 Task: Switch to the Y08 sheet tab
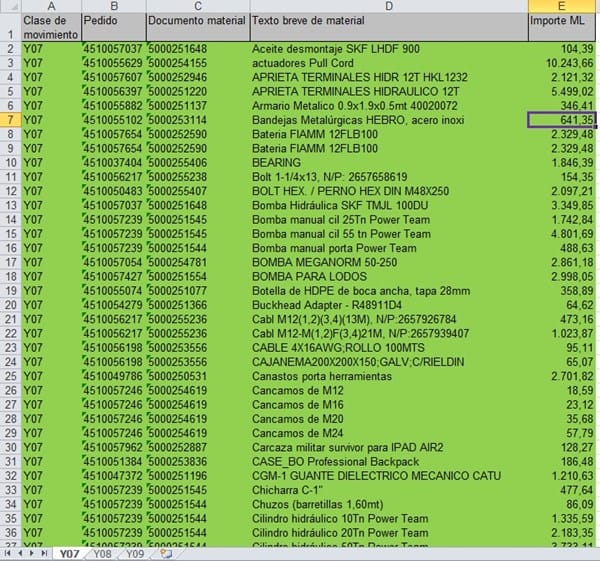pos(102,554)
